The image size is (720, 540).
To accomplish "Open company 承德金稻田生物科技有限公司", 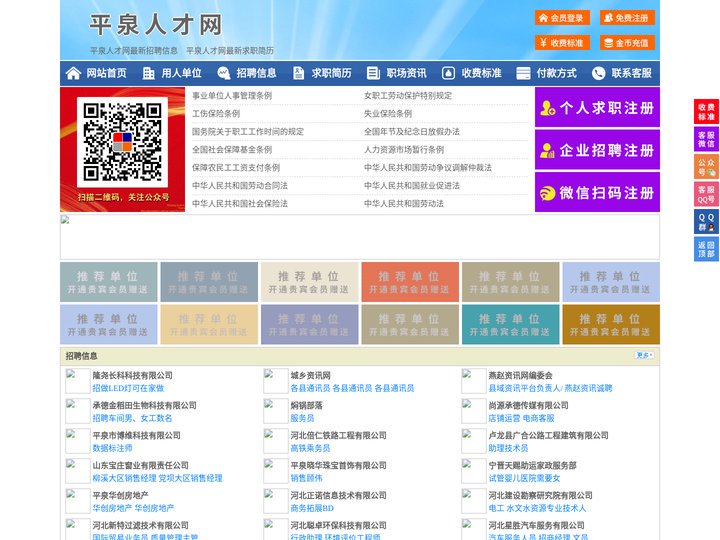I will click(144, 405).
